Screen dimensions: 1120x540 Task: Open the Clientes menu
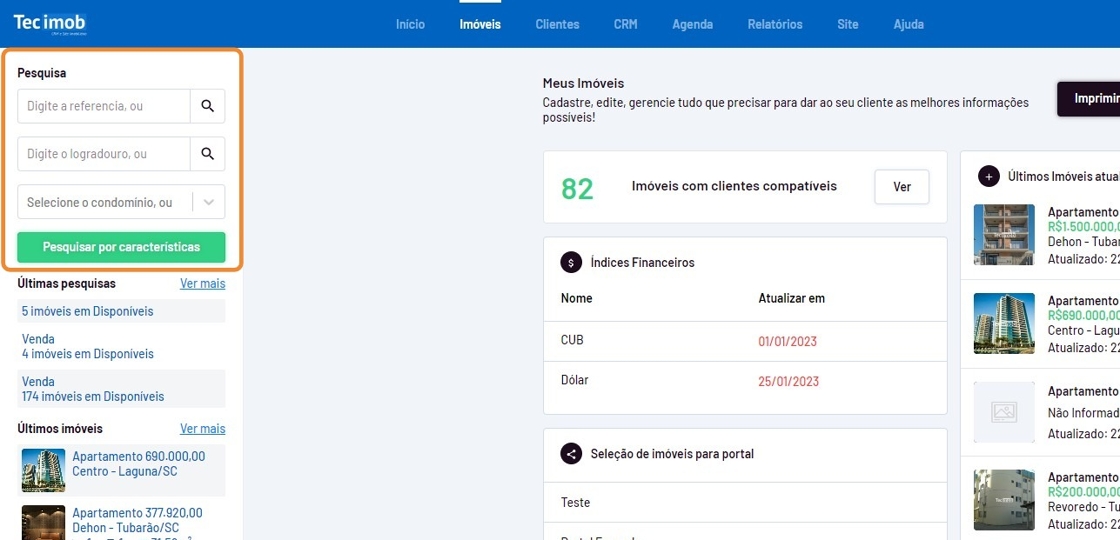point(557,24)
